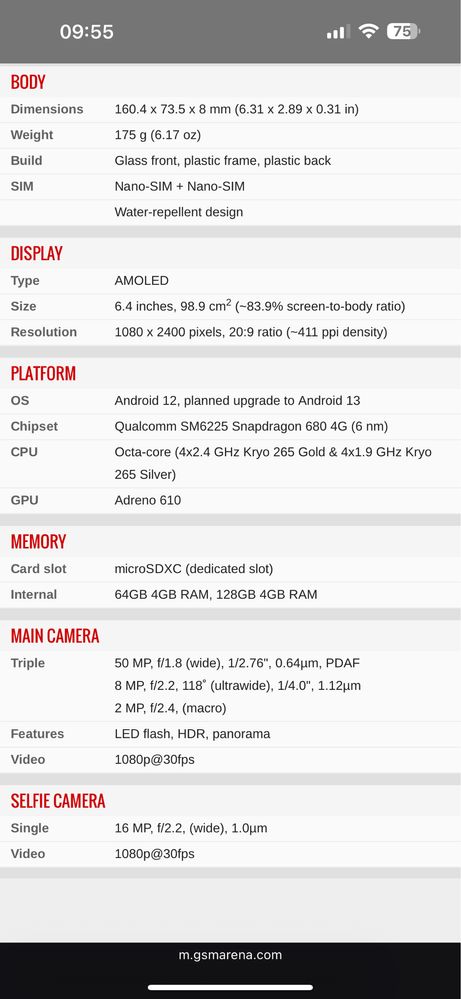This screenshot has height=999, width=461.
Task: Tap the Weight spec label
Action: point(32,135)
